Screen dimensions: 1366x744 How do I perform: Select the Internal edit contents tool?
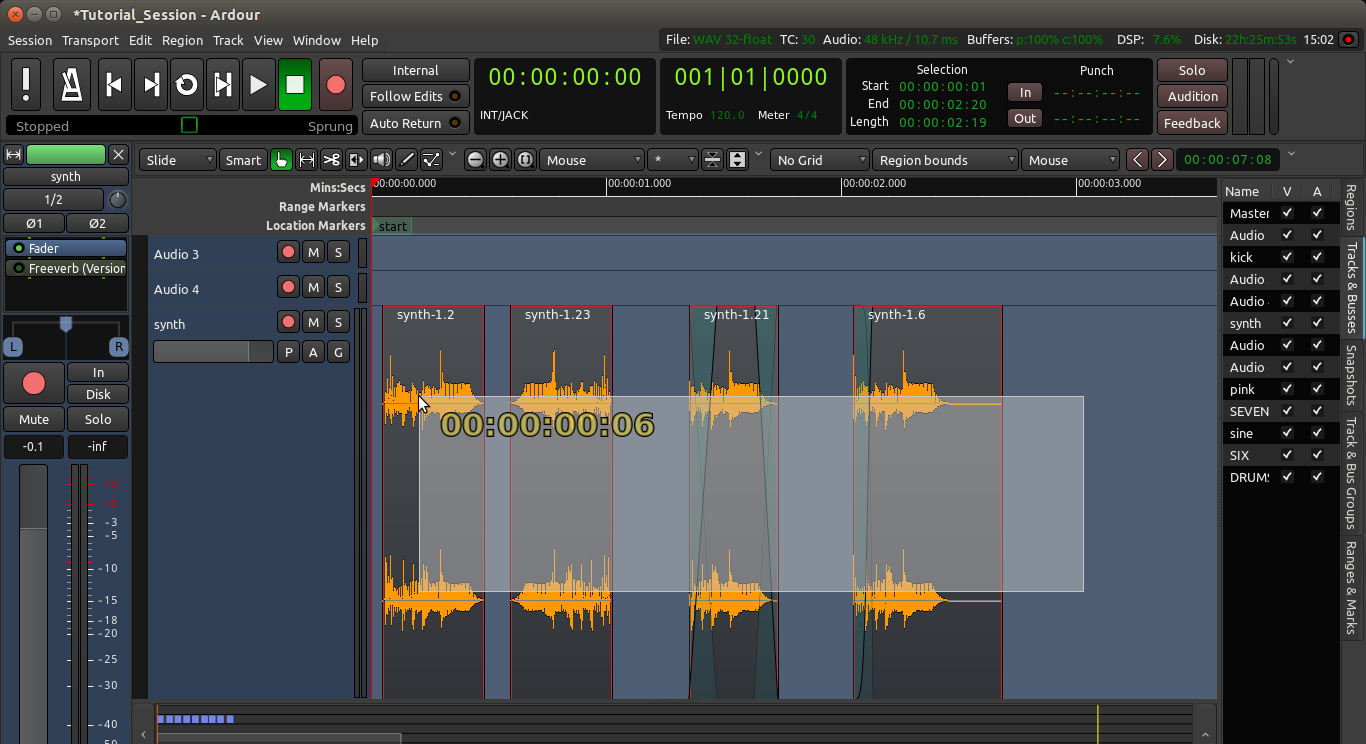point(431,160)
